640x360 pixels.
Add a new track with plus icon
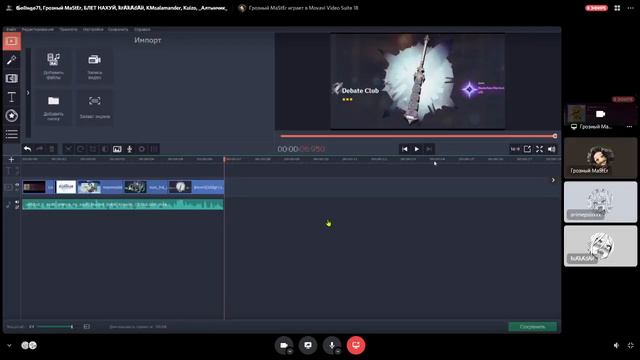(11, 160)
